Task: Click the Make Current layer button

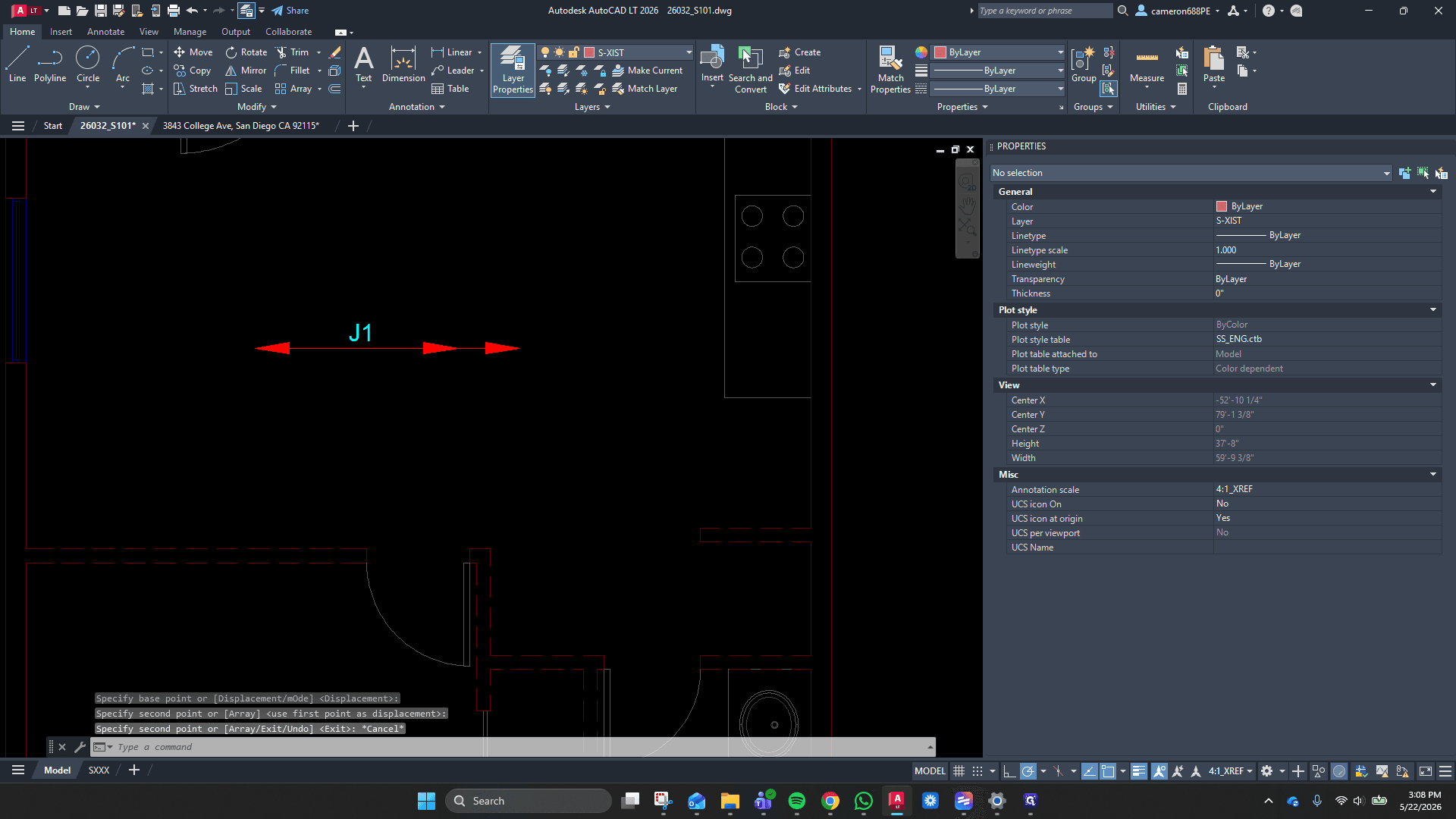Action: click(x=648, y=71)
